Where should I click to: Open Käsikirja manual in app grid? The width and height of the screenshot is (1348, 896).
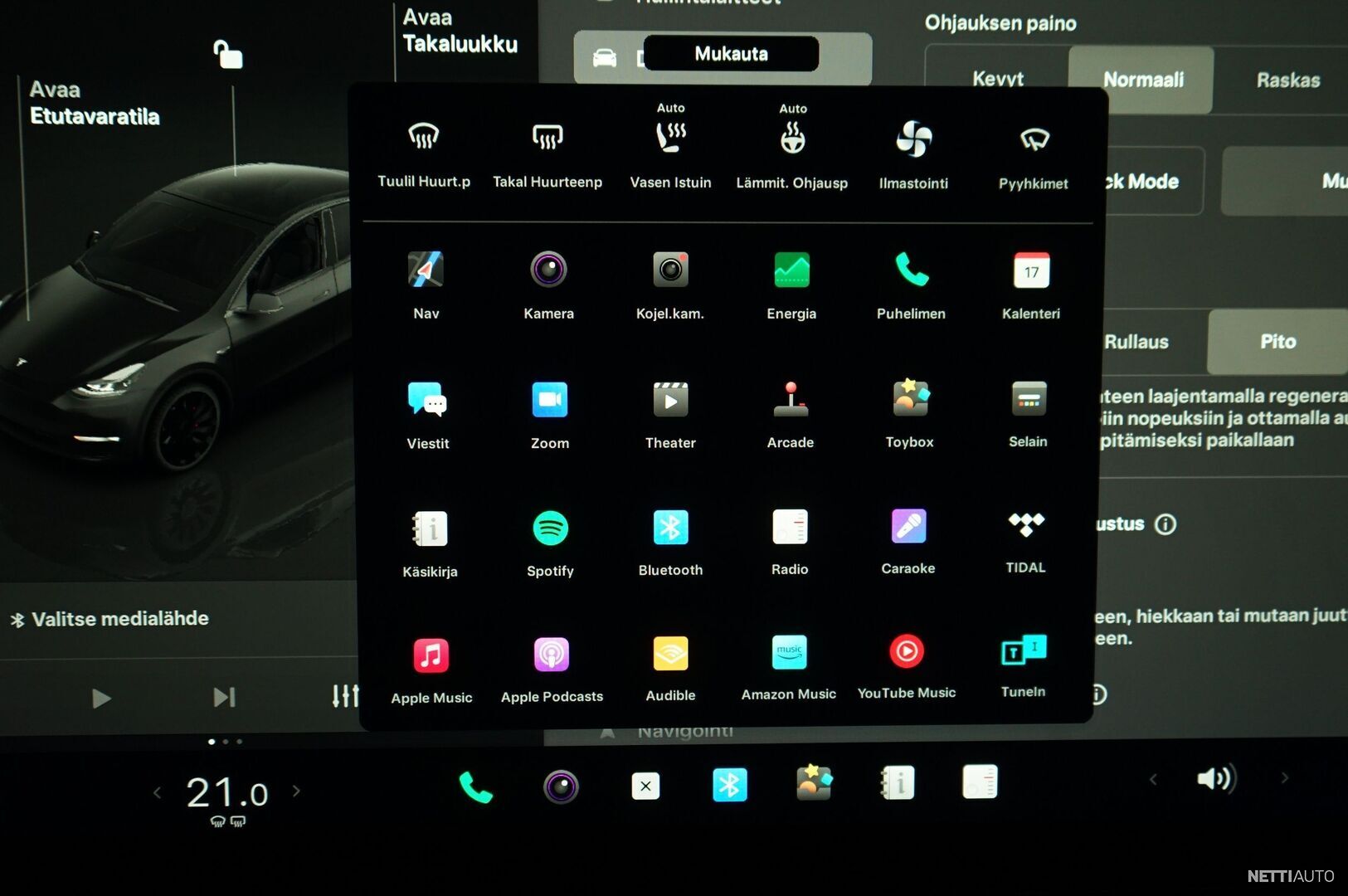point(430,543)
